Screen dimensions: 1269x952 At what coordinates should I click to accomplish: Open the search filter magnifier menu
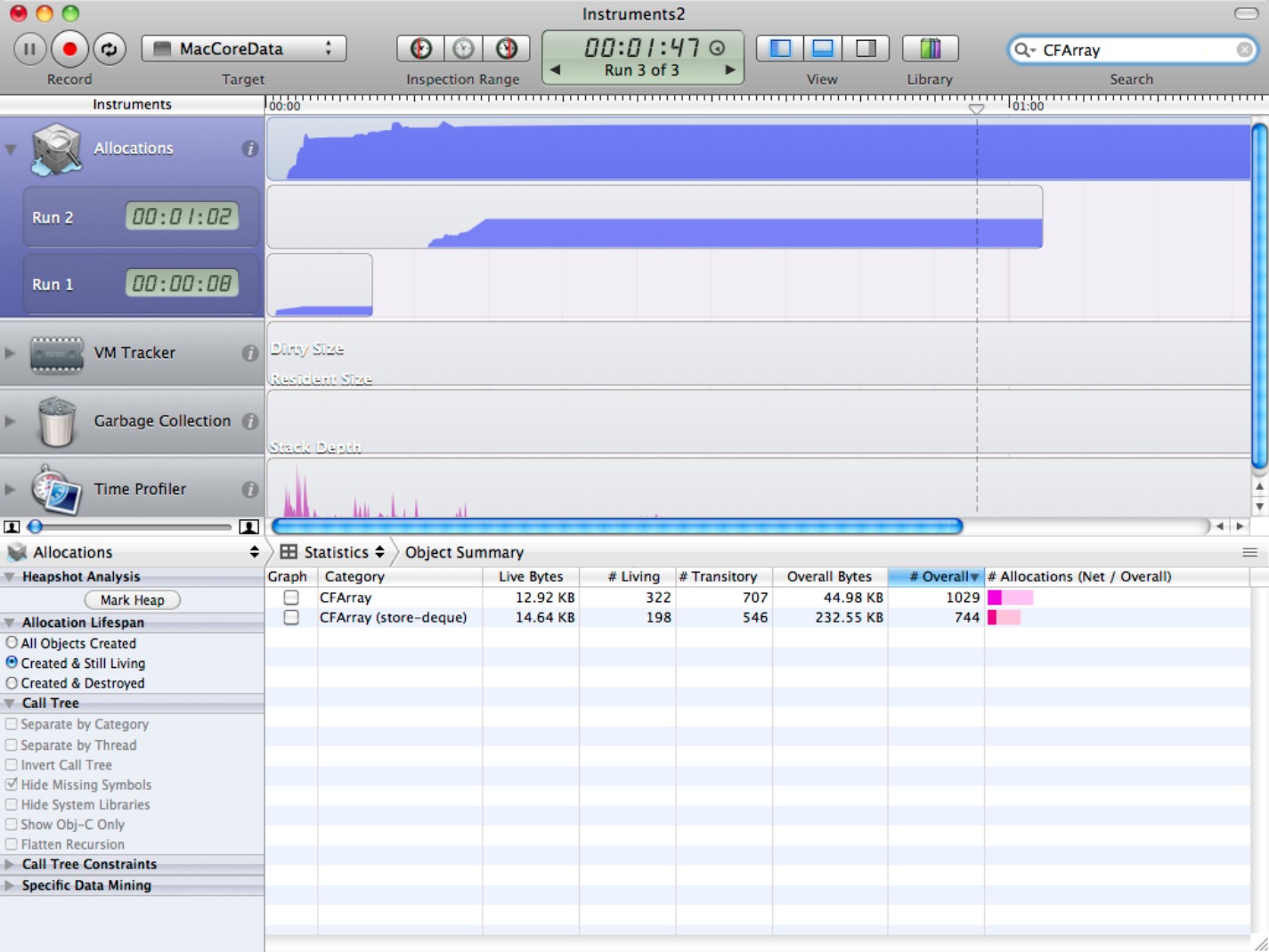click(x=1025, y=50)
